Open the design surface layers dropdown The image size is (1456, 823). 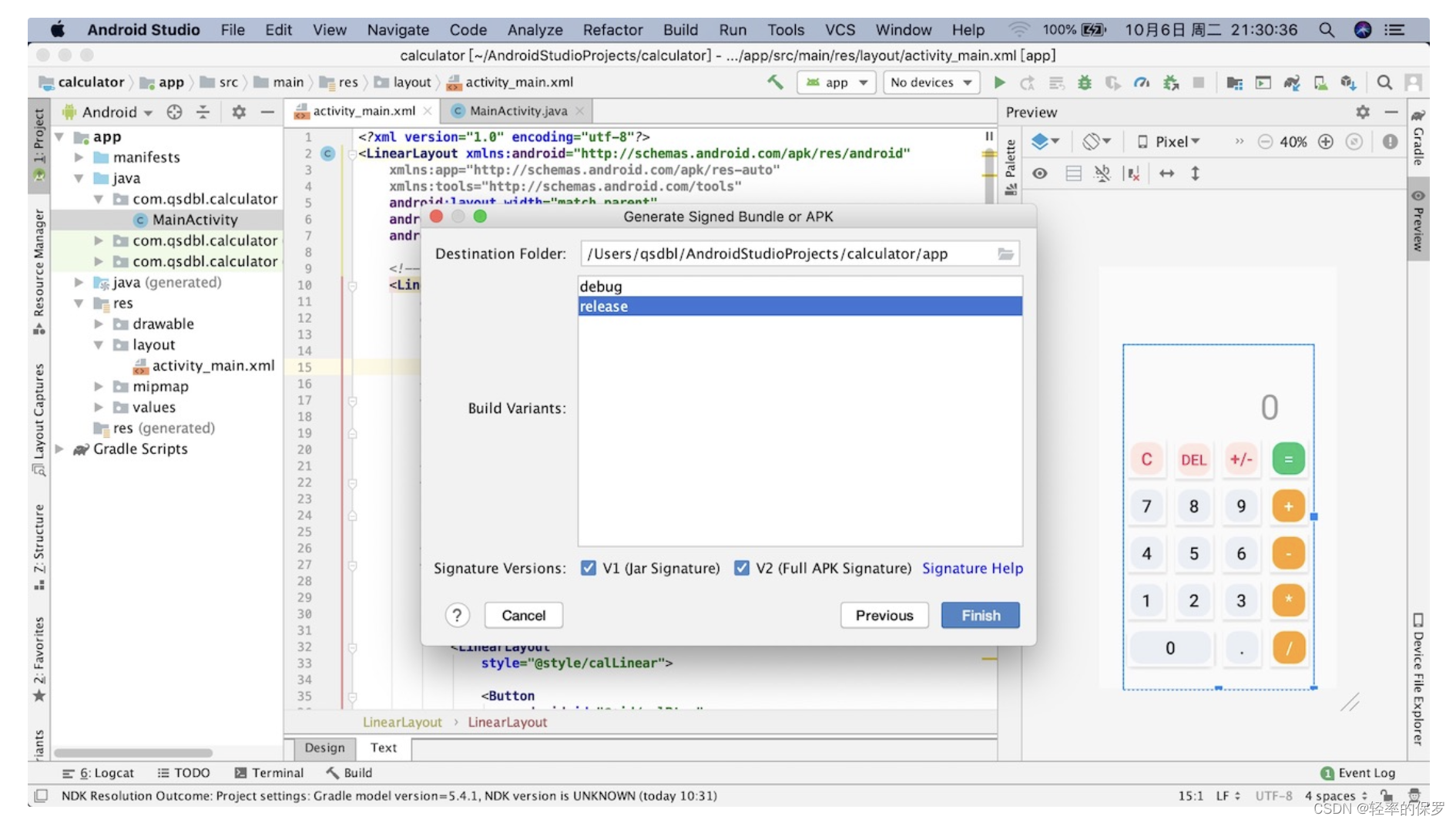coord(1045,142)
